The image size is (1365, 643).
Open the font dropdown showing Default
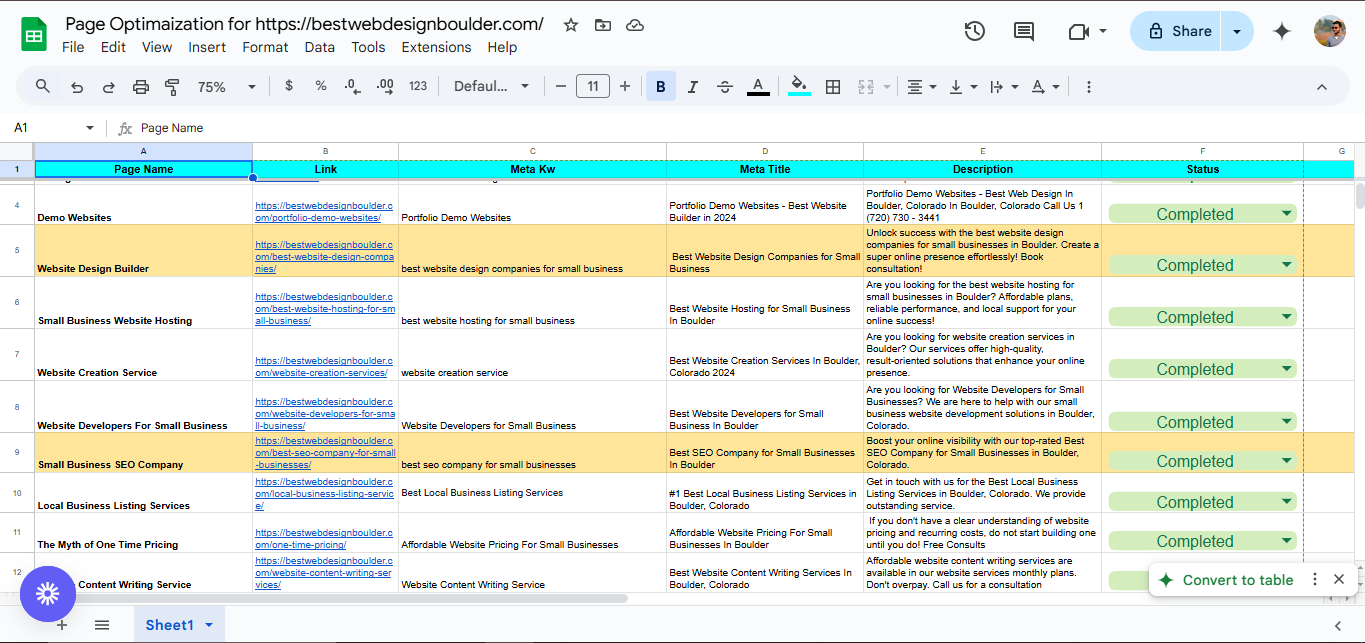pos(492,86)
